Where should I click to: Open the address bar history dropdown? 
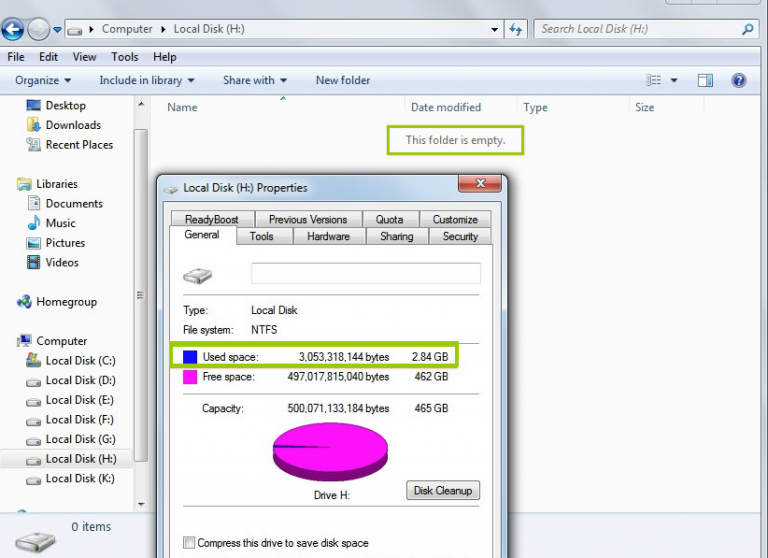[495, 30]
